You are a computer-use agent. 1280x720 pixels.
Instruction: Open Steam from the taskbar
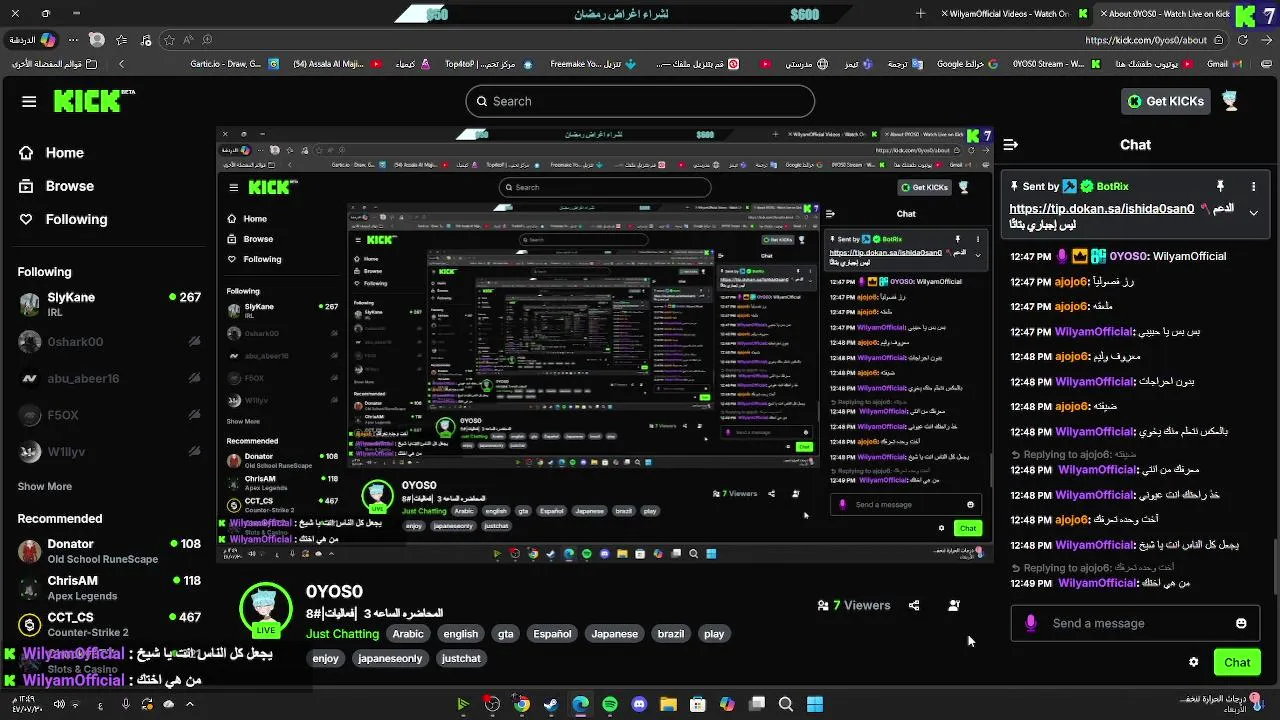click(551, 705)
